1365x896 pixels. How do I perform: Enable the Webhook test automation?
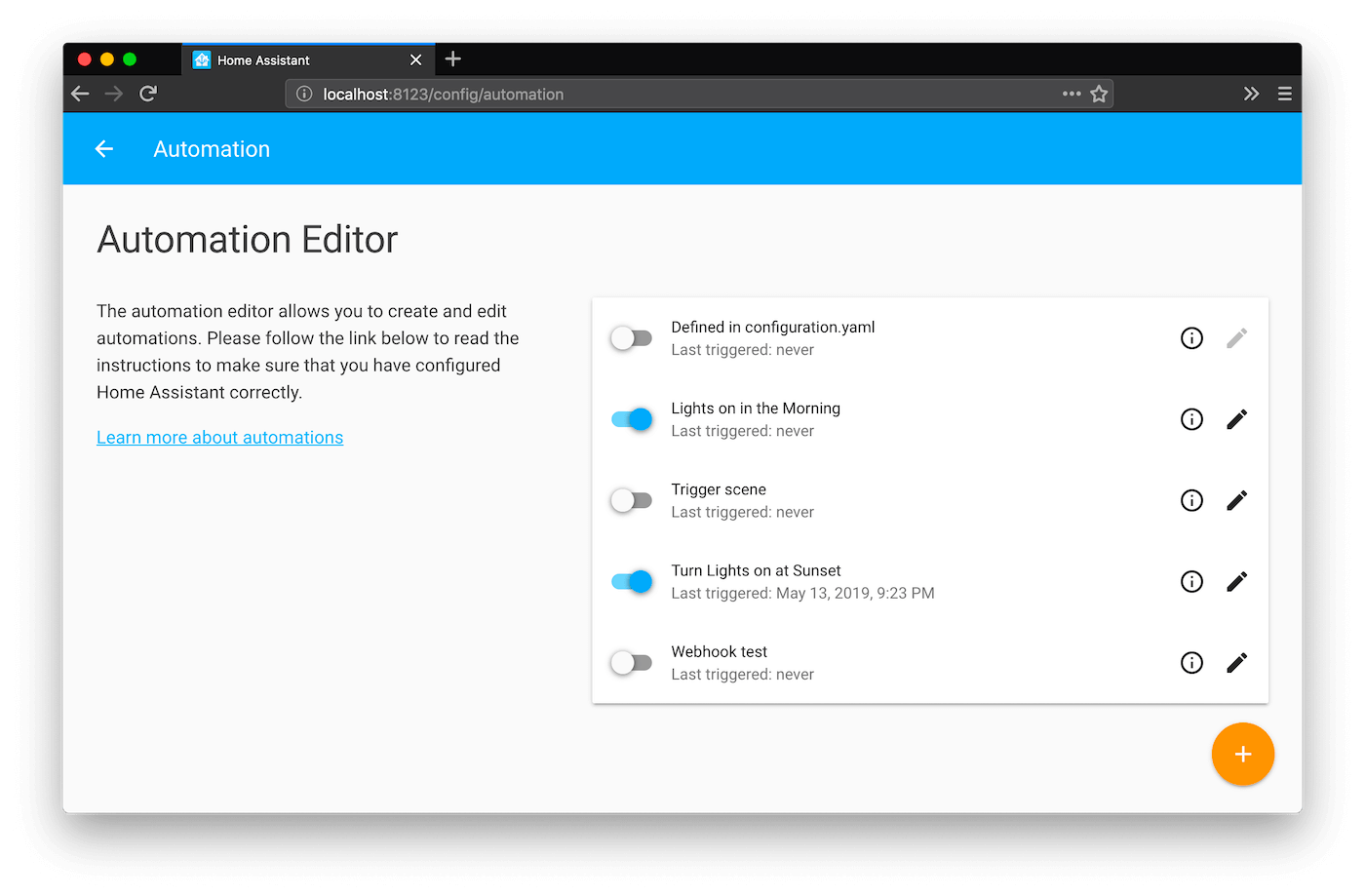(631, 662)
